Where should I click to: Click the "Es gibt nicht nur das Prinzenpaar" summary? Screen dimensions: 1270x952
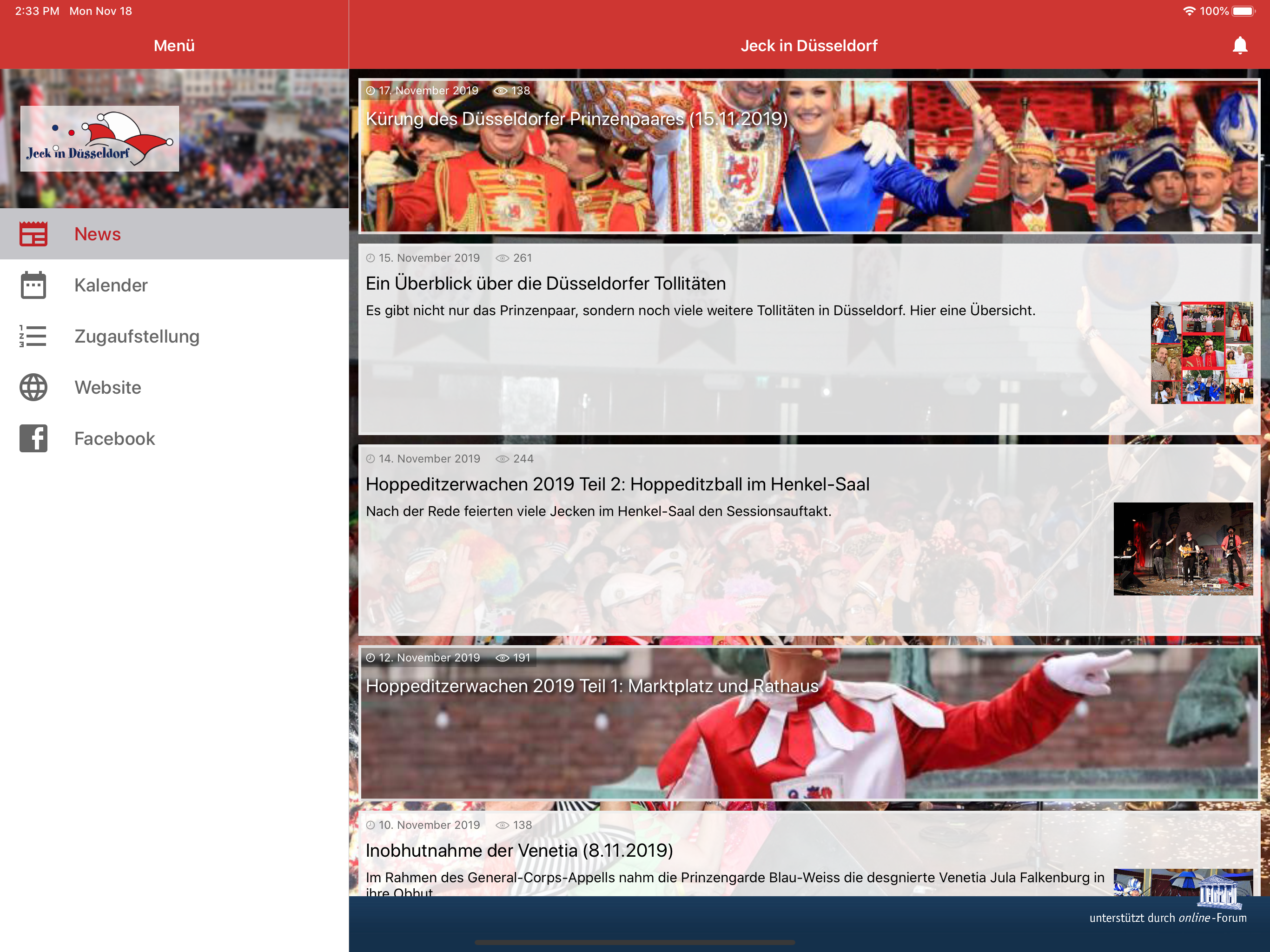tap(701, 310)
